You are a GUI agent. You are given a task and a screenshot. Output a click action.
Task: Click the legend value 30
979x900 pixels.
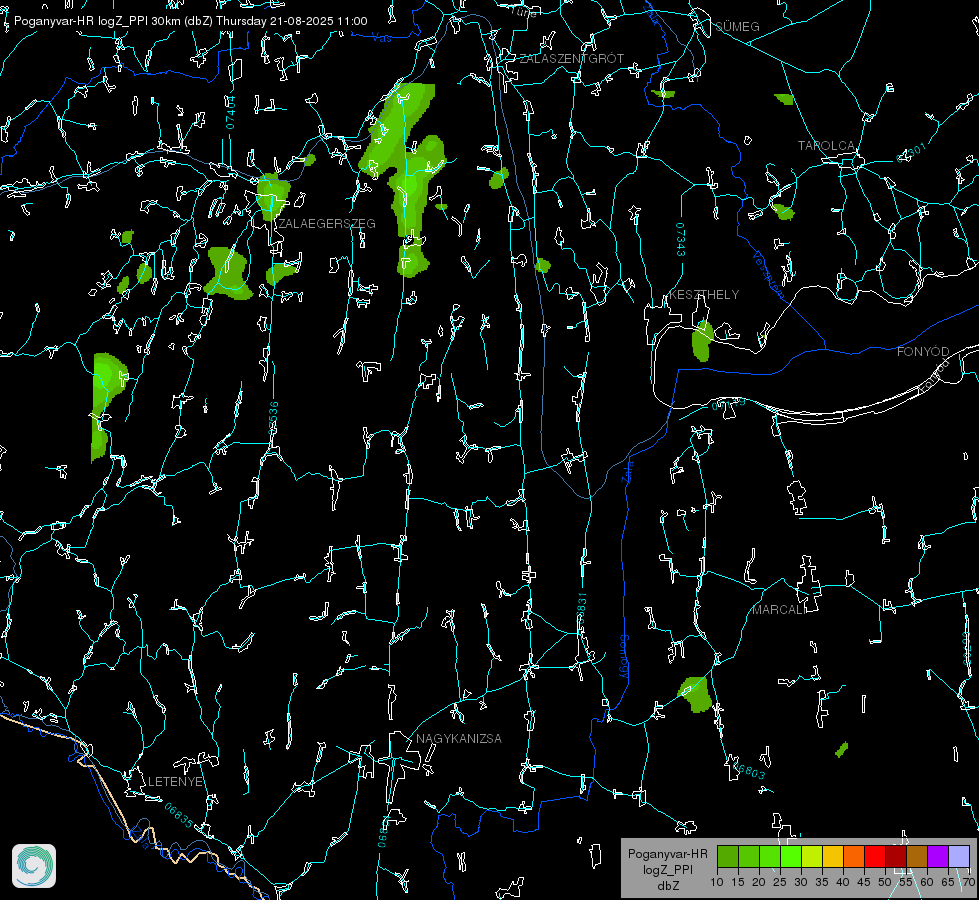point(800,882)
